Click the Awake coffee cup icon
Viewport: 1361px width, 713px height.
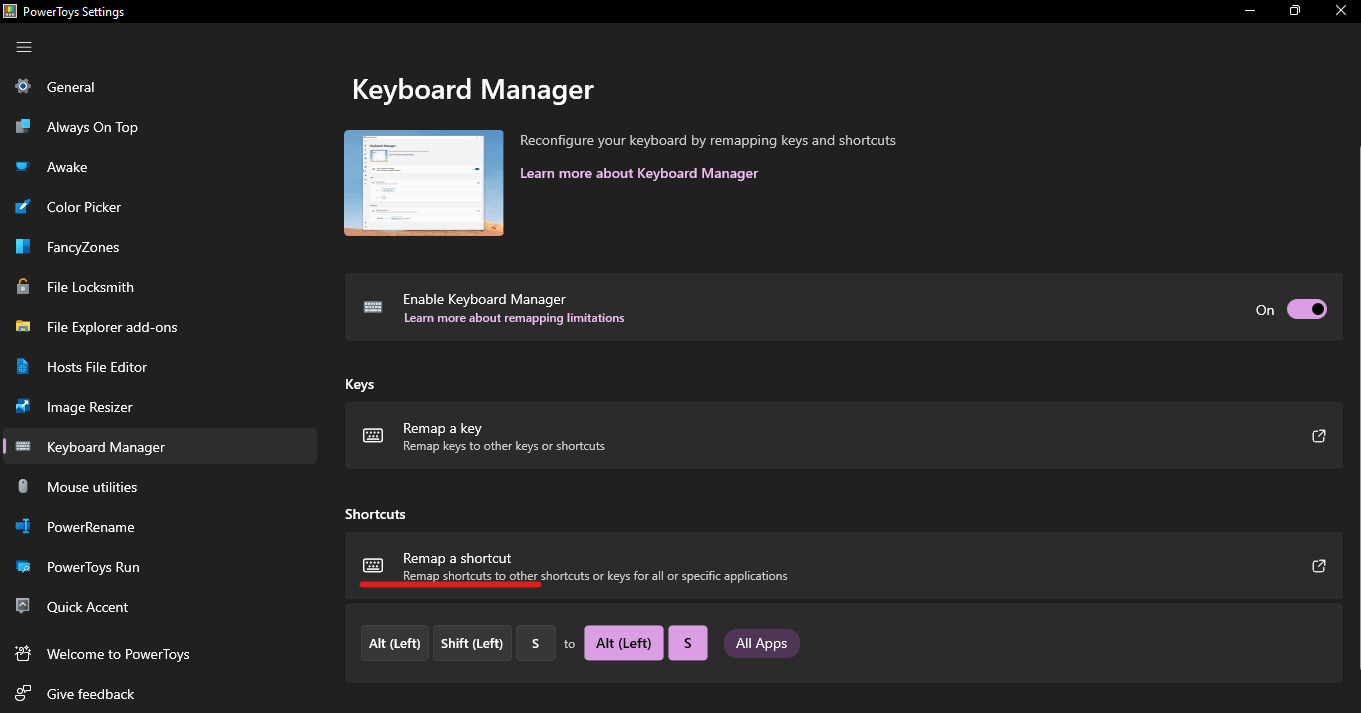pos(24,167)
